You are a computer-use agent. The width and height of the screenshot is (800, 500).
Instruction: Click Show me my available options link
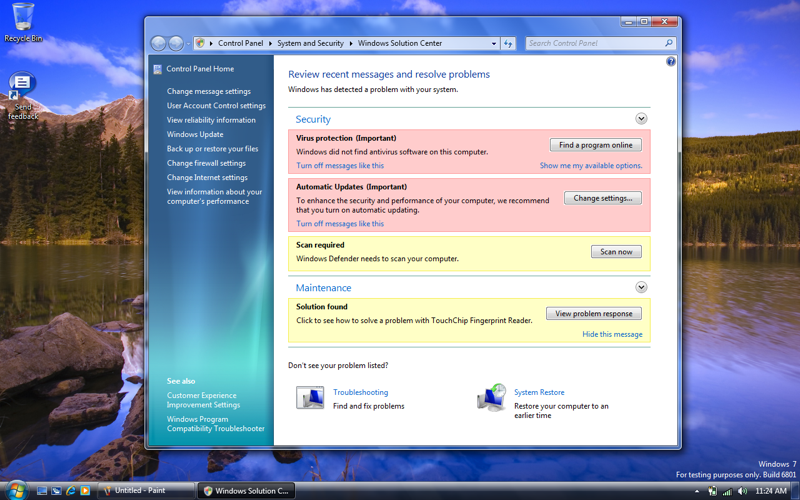coord(591,165)
